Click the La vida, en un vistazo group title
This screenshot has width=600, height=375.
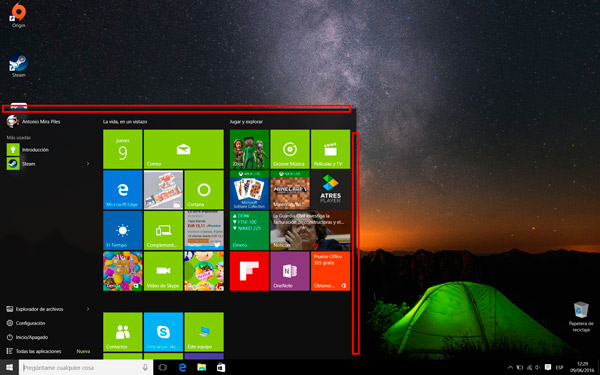125,122
